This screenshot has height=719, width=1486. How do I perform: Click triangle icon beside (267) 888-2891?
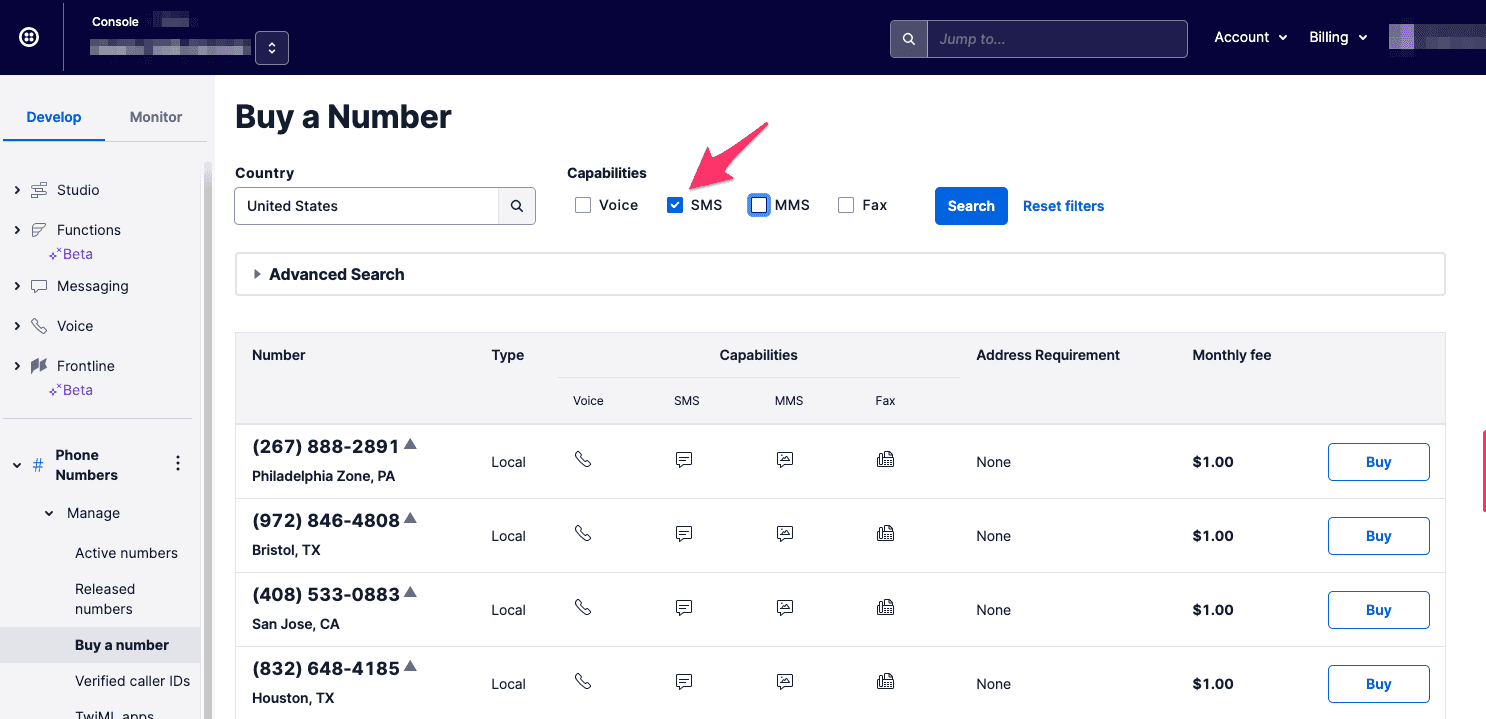point(410,444)
